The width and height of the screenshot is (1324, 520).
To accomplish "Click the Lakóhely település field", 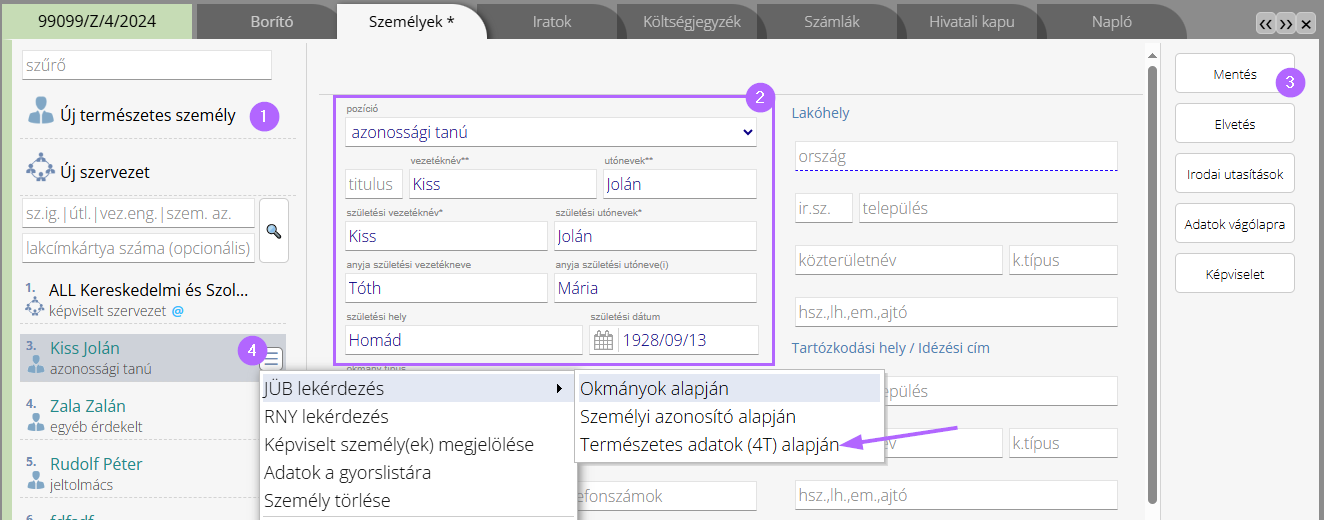I will [988, 208].
